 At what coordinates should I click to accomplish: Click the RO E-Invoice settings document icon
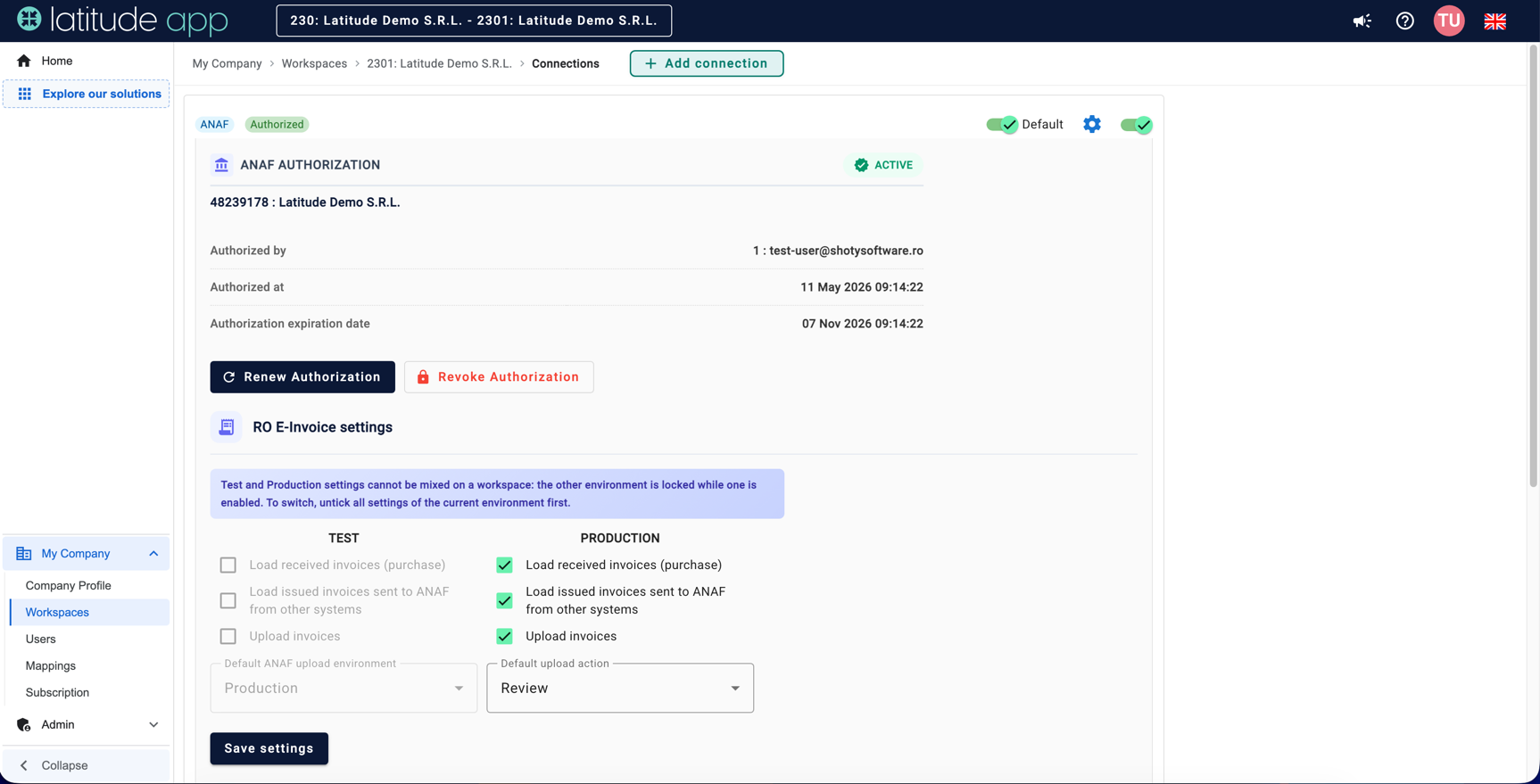click(227, 427)
